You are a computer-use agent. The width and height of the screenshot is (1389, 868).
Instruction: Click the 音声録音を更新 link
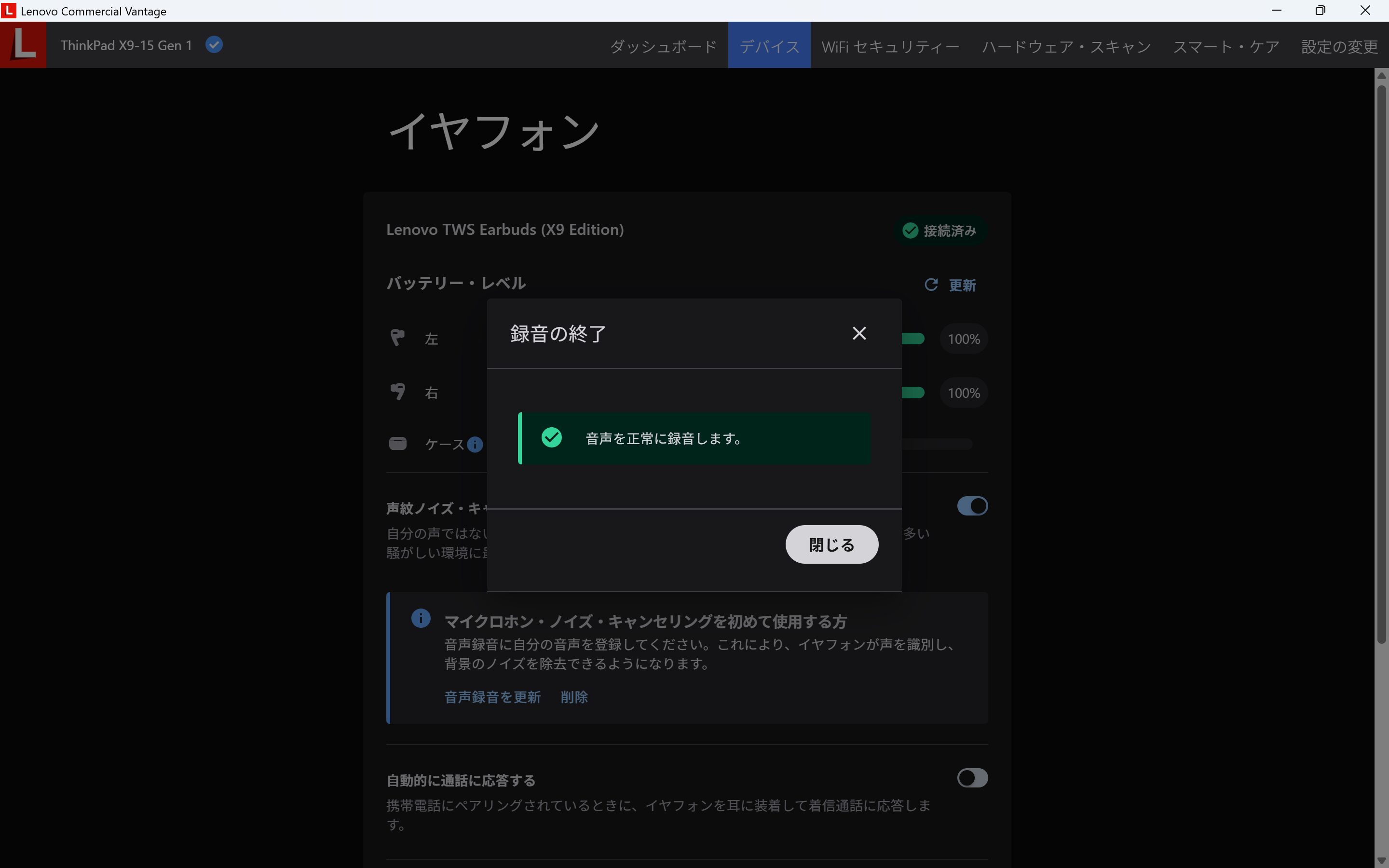pos(492,697)
